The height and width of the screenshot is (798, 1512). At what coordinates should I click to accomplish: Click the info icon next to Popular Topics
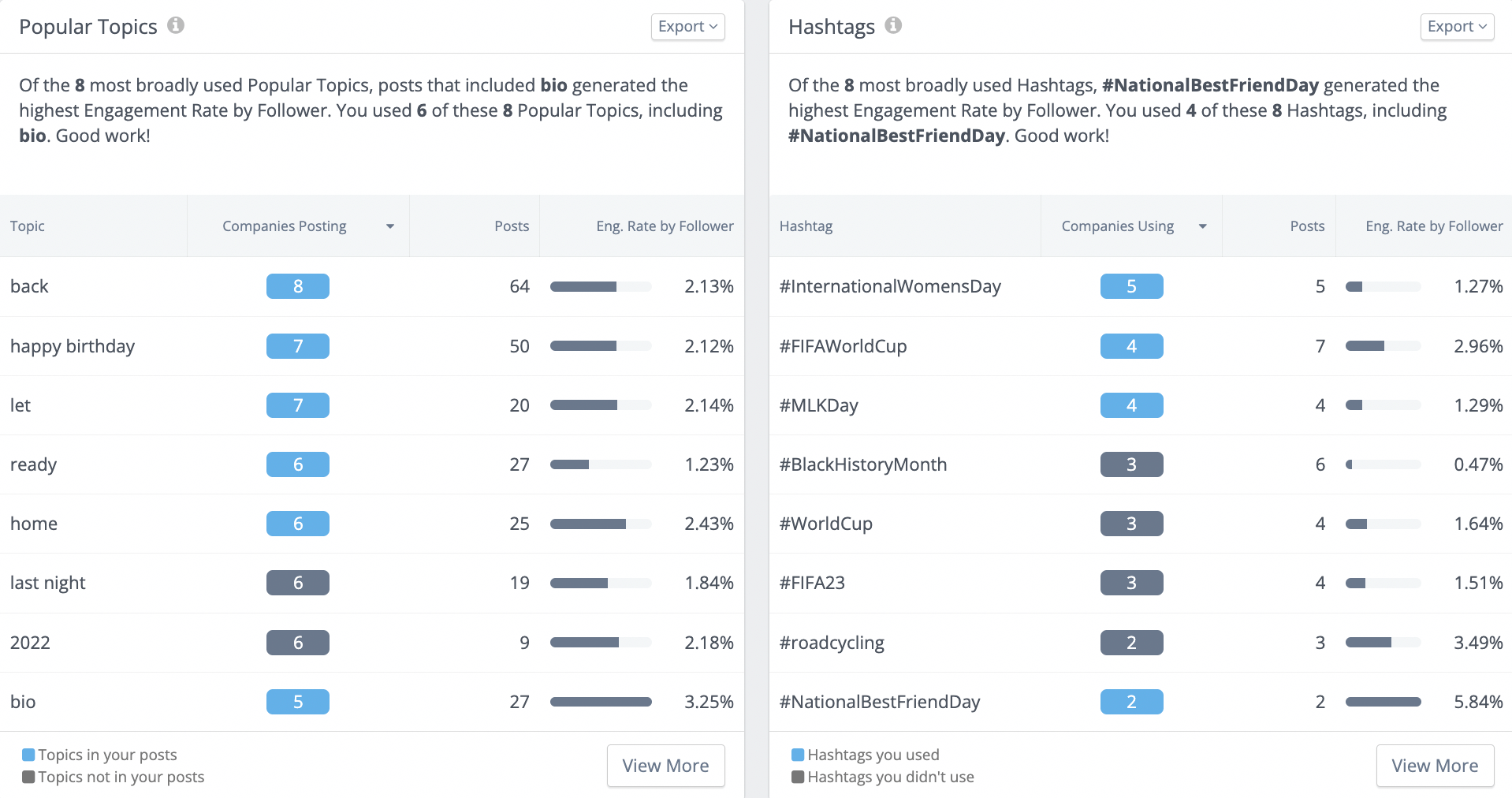coord(177,24)
